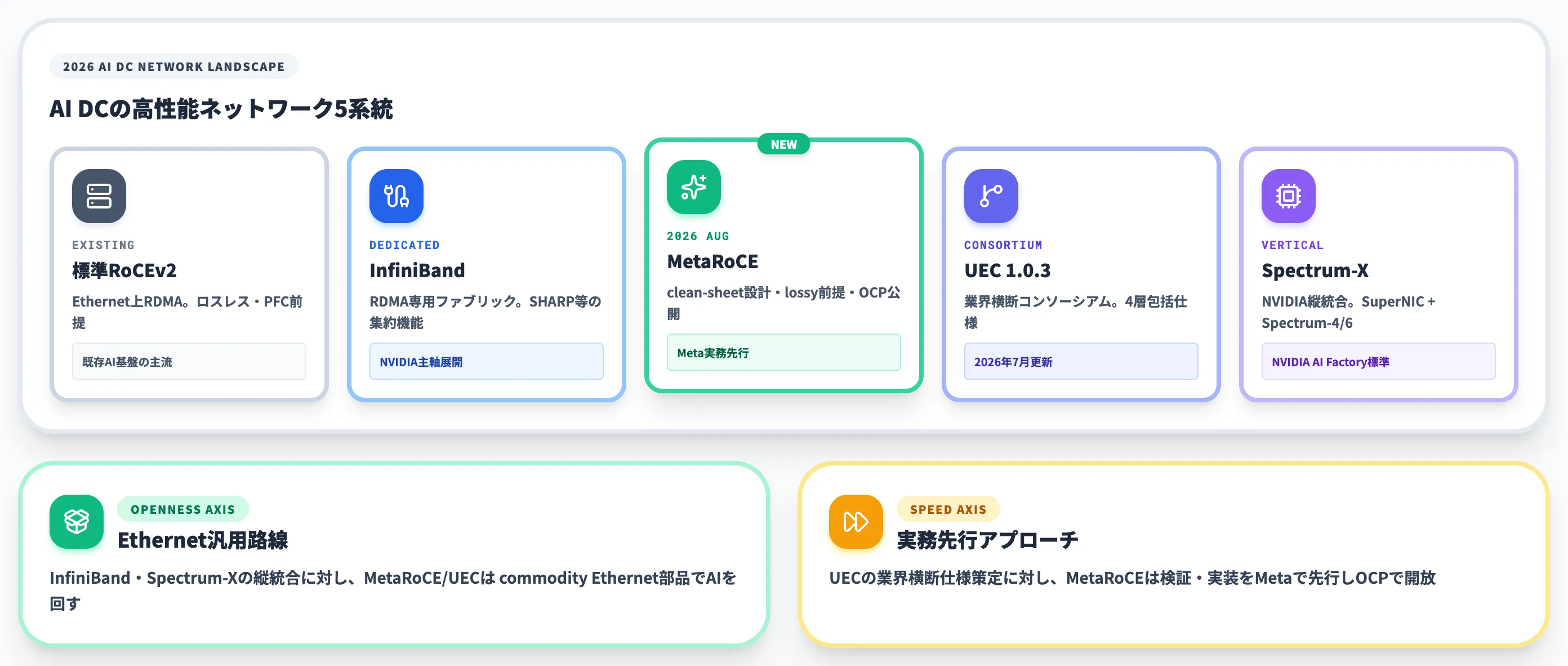
Task: Click the Ethernet汎用路線 heading
Action: tap(203, 540)
